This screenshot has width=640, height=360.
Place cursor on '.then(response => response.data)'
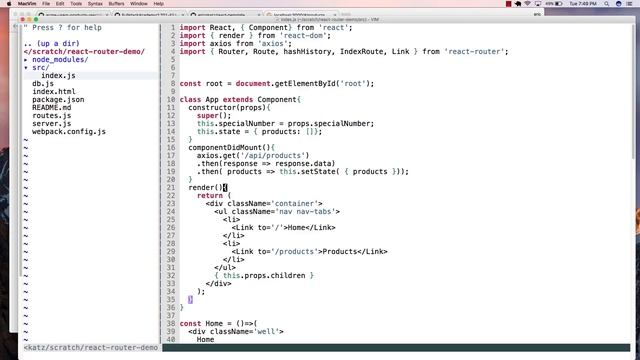click(x=266, y=164)
